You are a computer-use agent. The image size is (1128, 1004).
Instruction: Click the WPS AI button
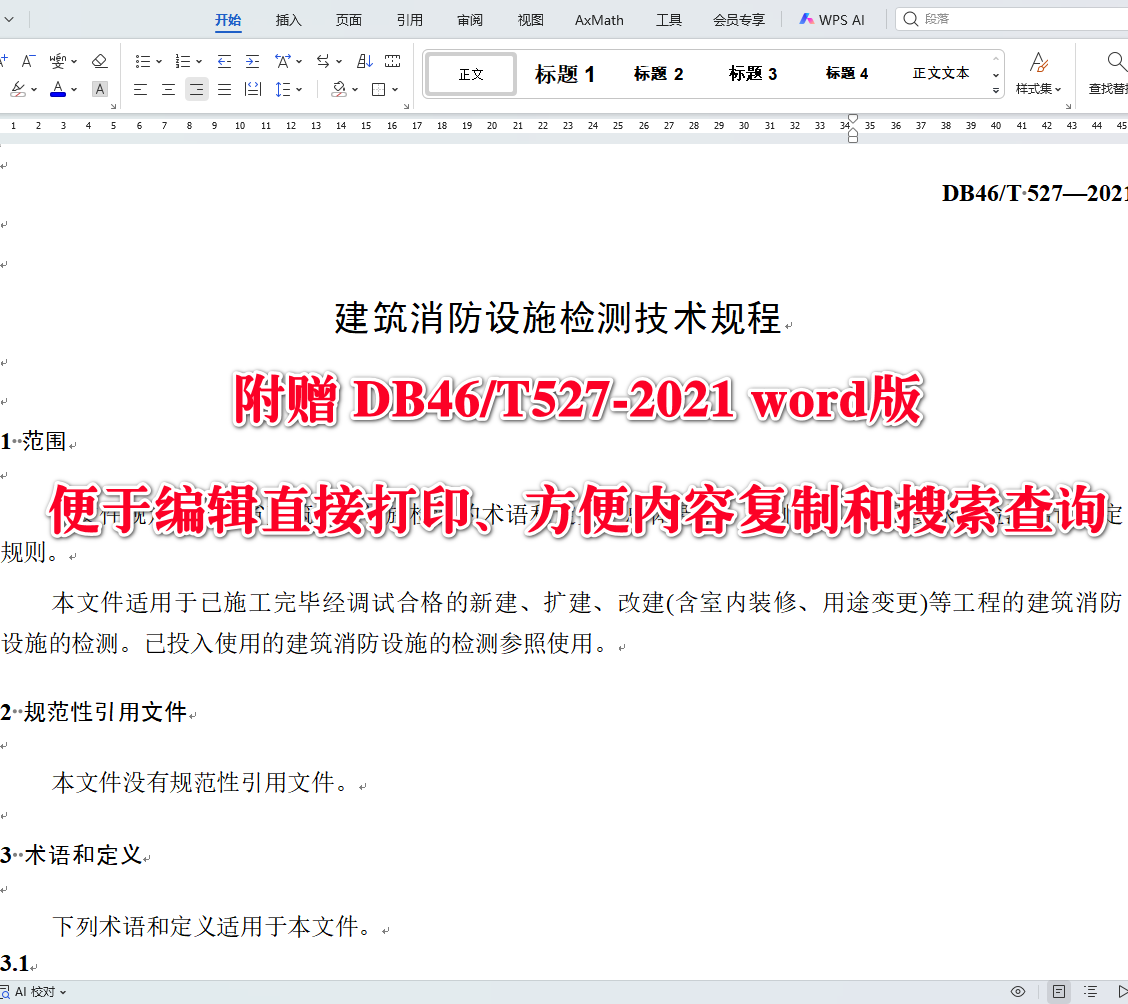pyautogui.click(x=832, y=19)
